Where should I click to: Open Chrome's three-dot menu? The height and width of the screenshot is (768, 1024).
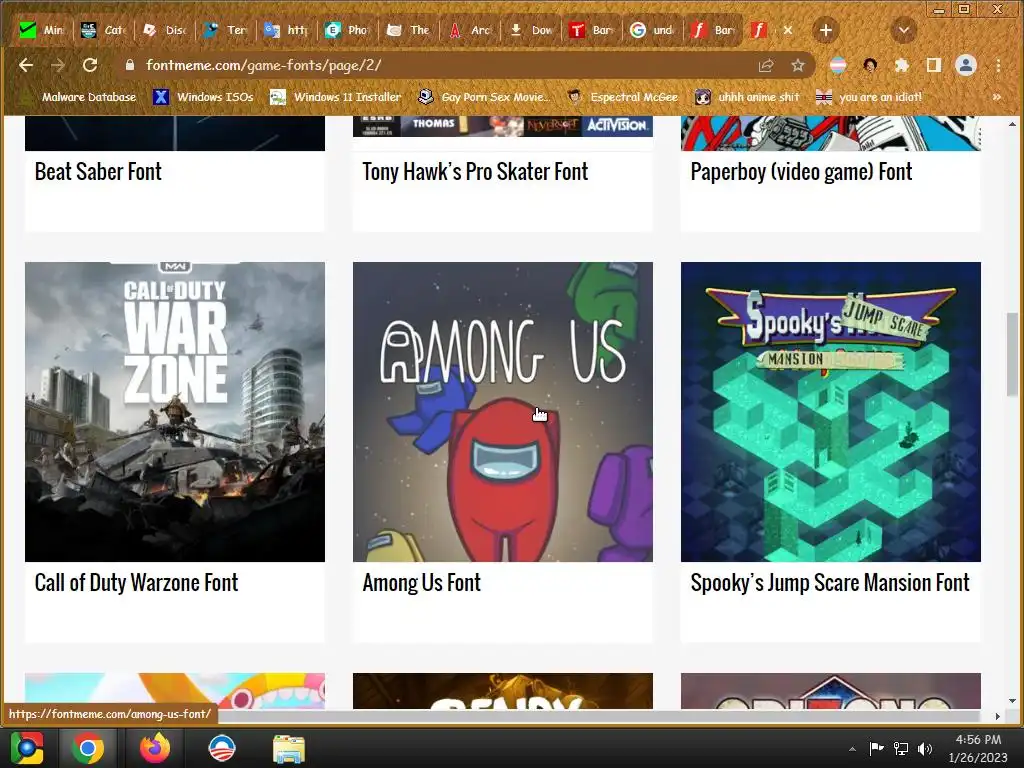pos(998,65)
